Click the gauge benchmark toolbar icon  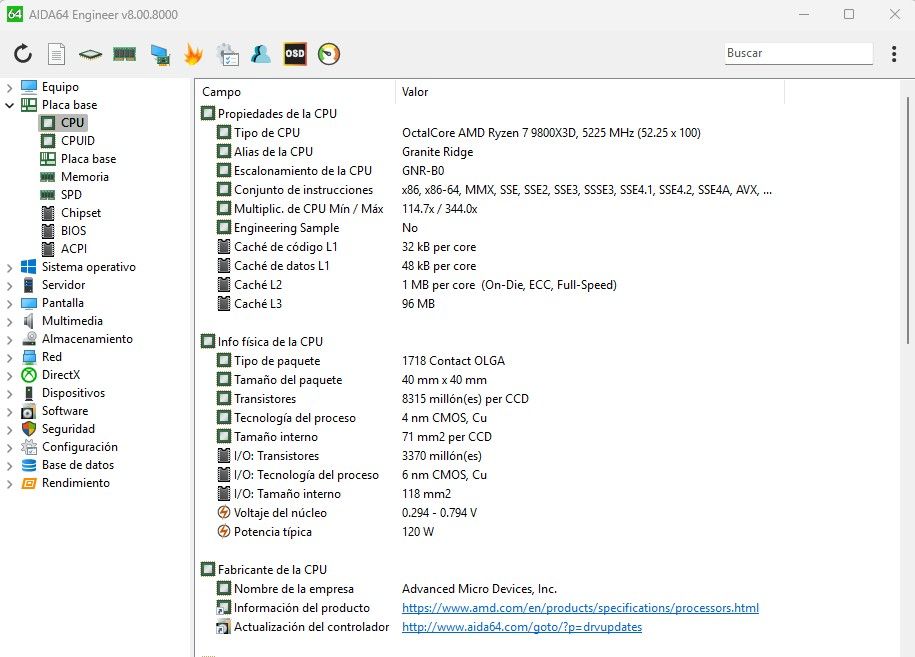click(x=329, y=54)
